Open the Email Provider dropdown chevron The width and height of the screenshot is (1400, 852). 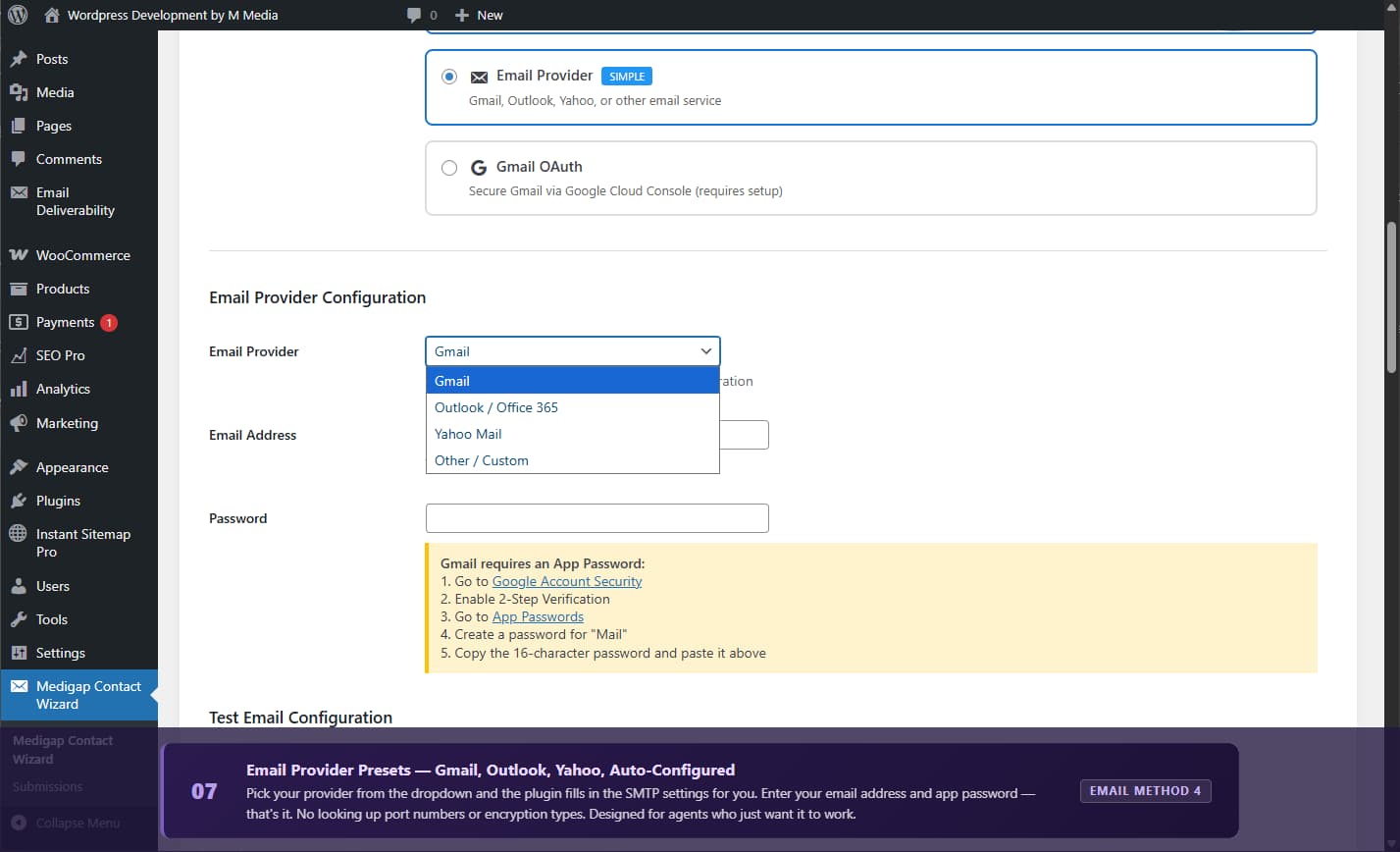[704, 350]
